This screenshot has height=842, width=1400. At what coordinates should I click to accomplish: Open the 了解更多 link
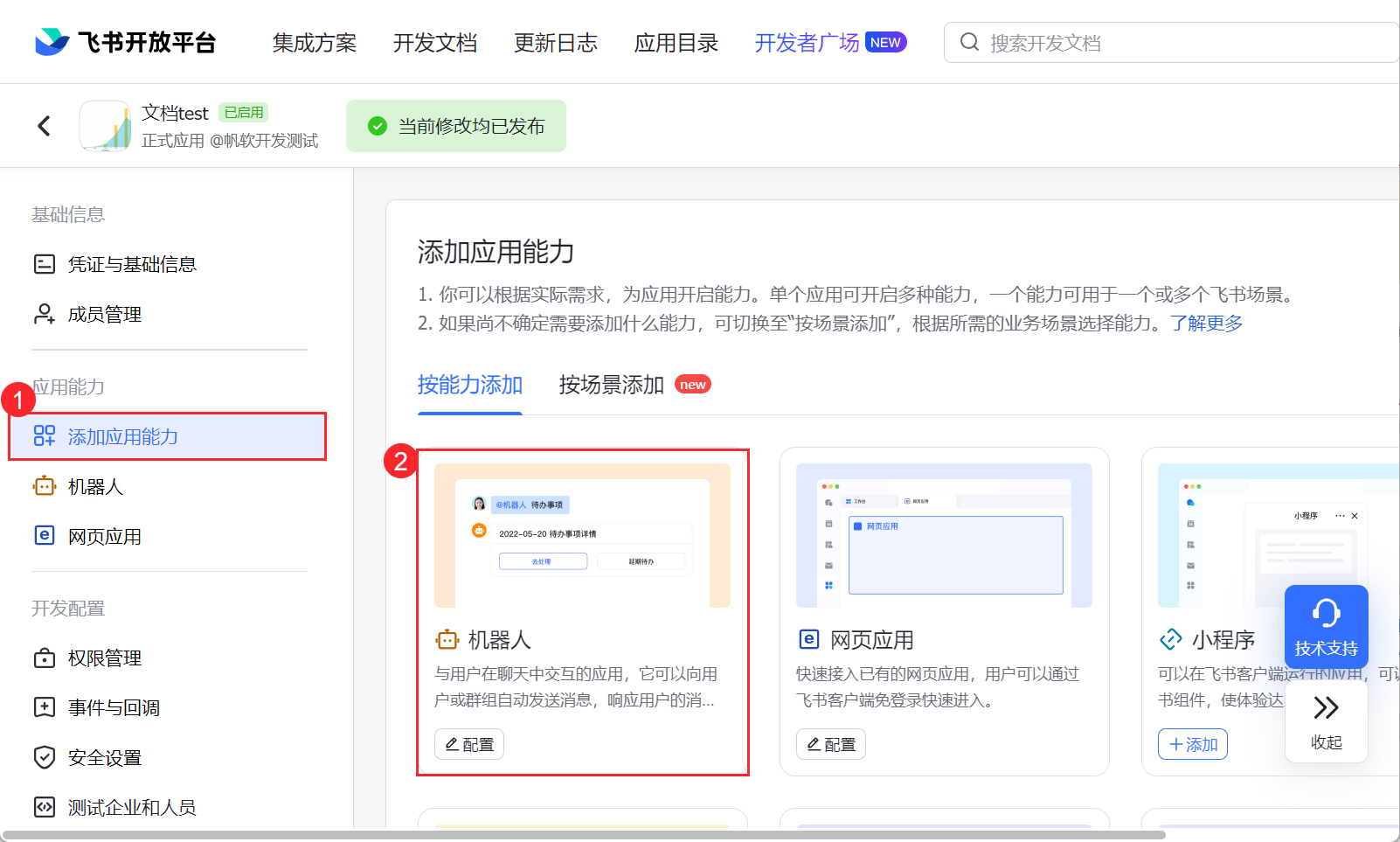(1207, 324)
